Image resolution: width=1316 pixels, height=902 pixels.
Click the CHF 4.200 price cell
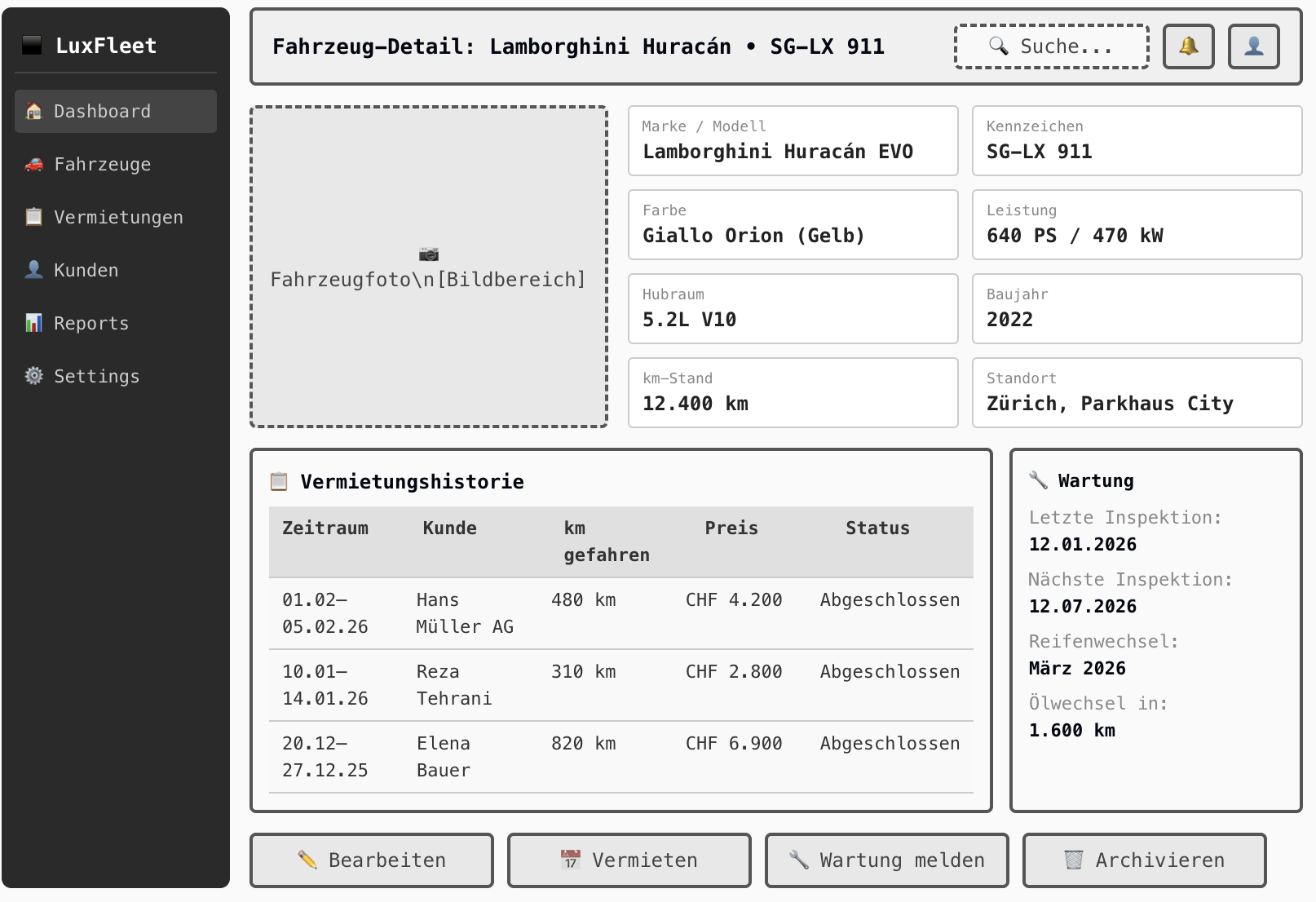point(734,599)
